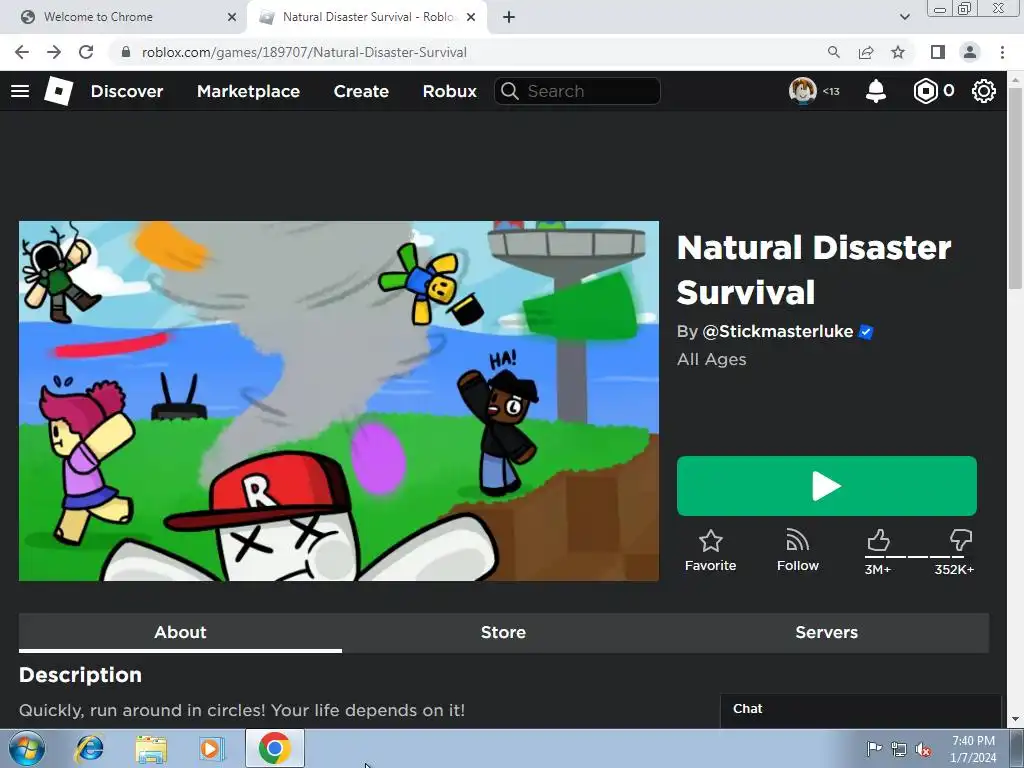Open Windows Media Player from taskbar

[x=212, y=748]
